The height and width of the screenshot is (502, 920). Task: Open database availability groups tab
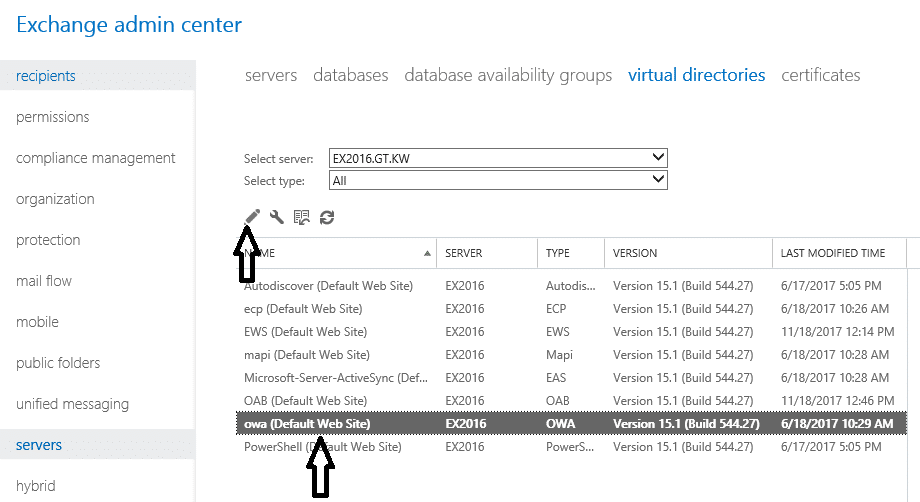click(x=508, y=75)
